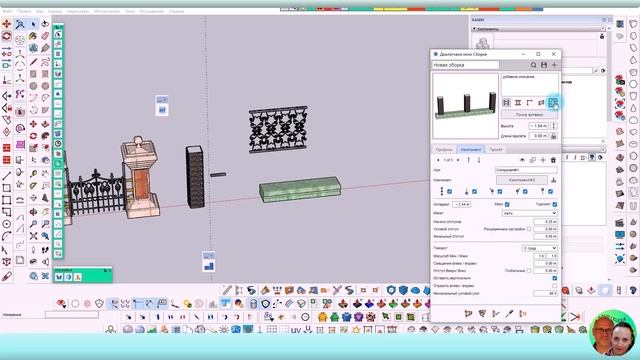Switch to the Пролёт tab
This screenshot has height=360, width=640.
click(x=496, y=150)
